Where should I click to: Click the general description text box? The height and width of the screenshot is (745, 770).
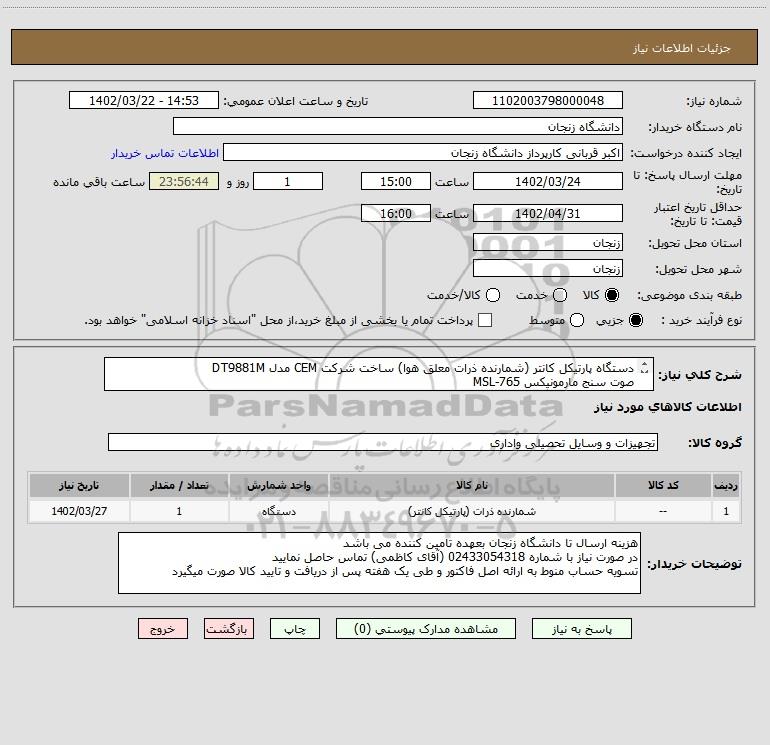(x=379, y=374)
